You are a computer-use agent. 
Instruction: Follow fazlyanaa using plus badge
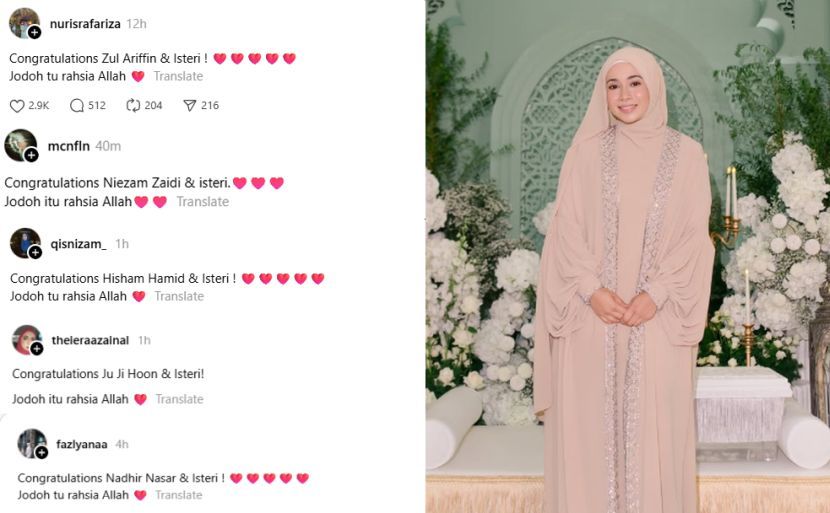point(41,452)
